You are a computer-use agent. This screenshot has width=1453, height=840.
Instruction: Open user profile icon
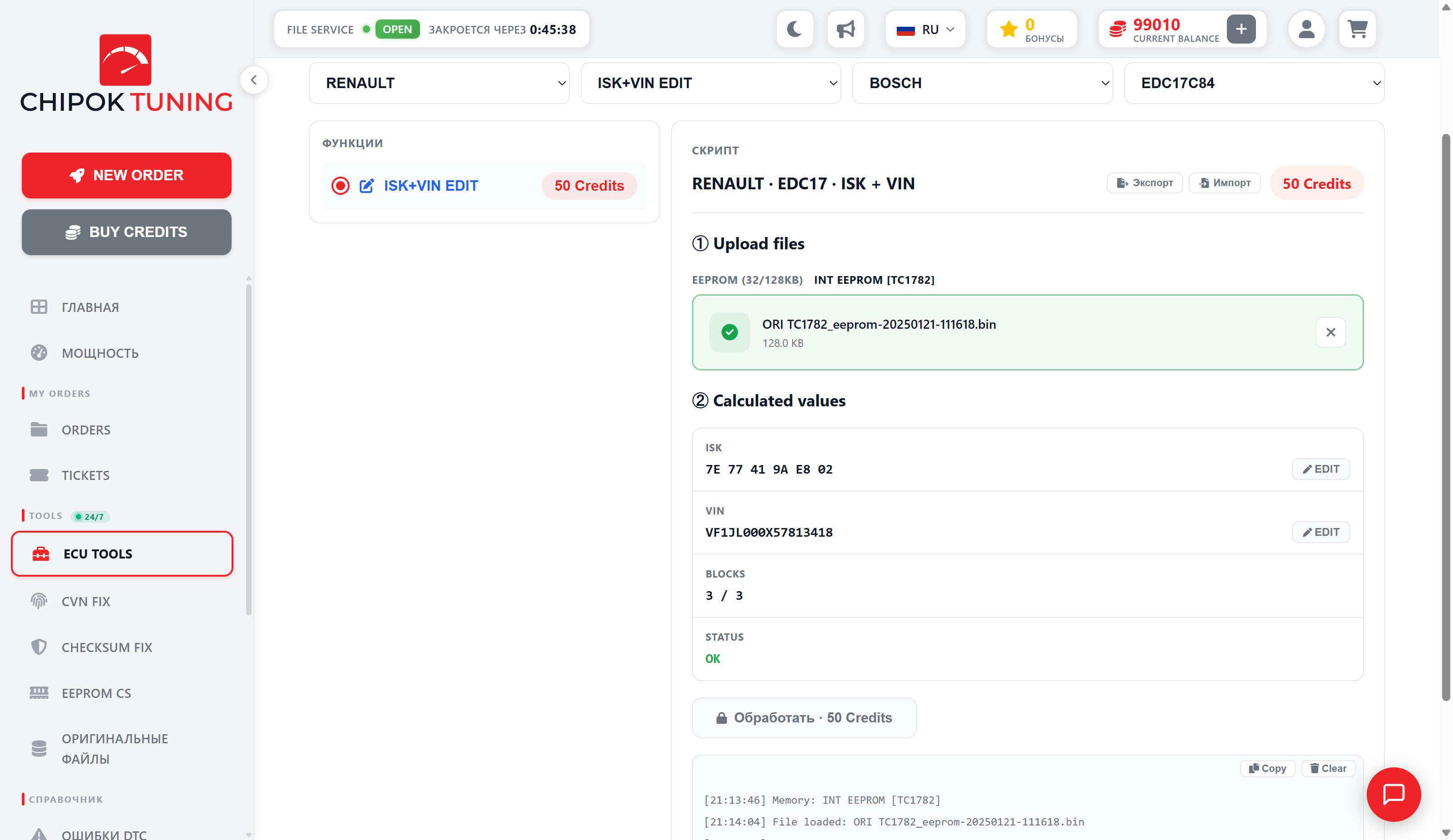(1306, 29)
